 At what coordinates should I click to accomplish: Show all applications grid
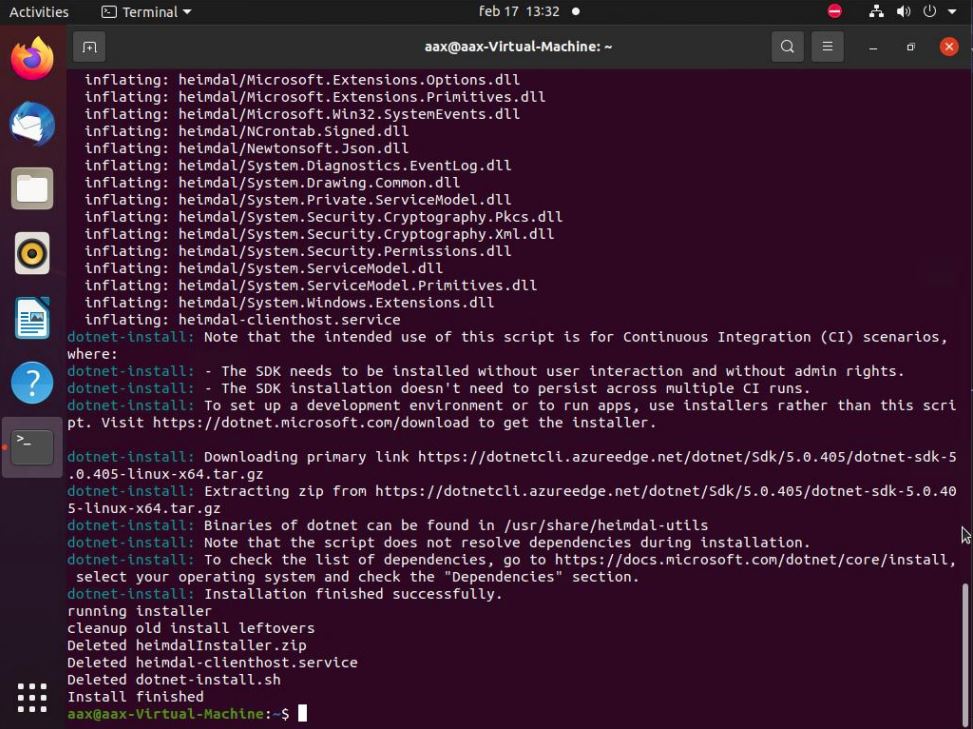[x=32, y=698]
